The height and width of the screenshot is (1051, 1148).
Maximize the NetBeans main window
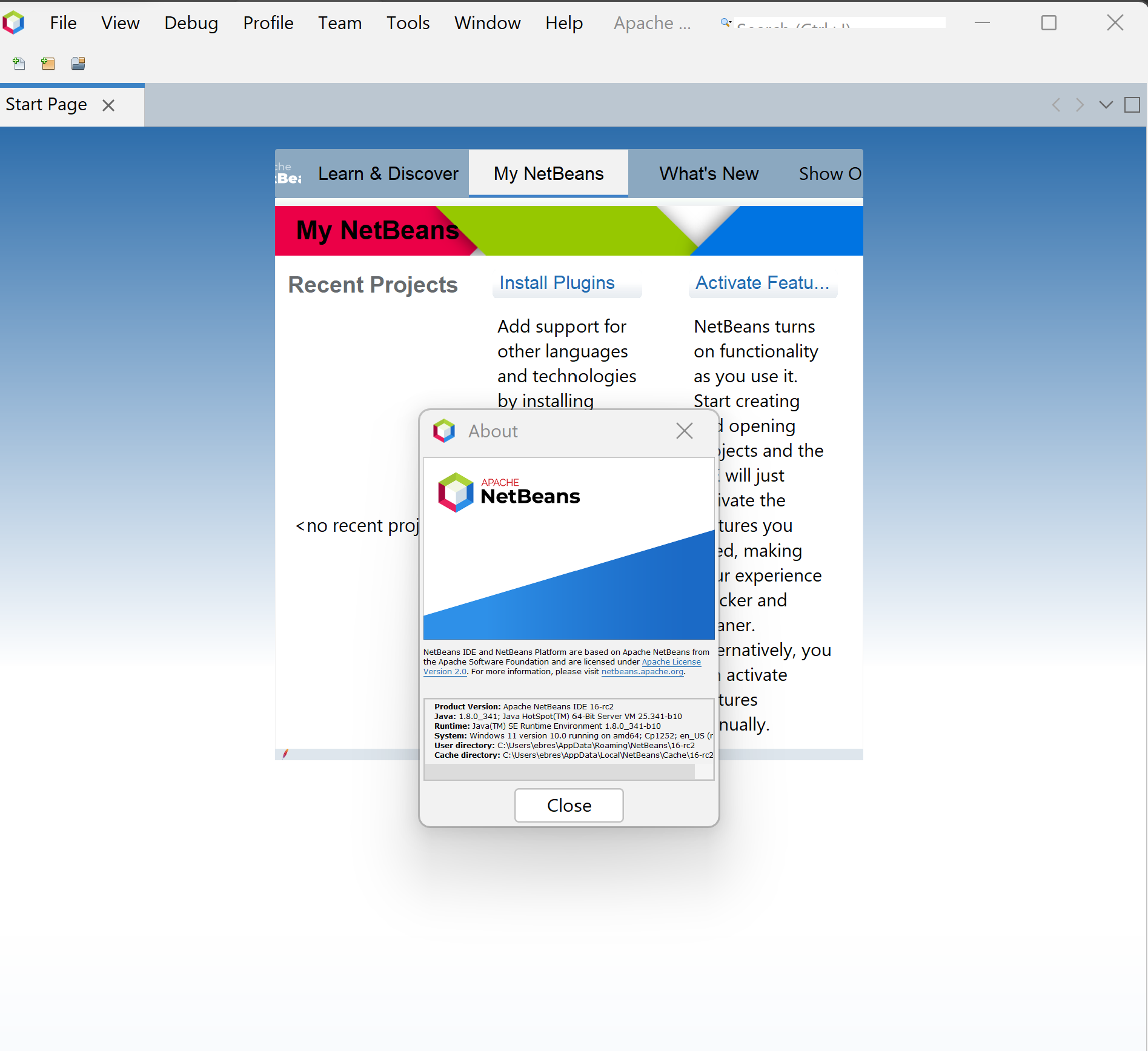[1049, 23]
